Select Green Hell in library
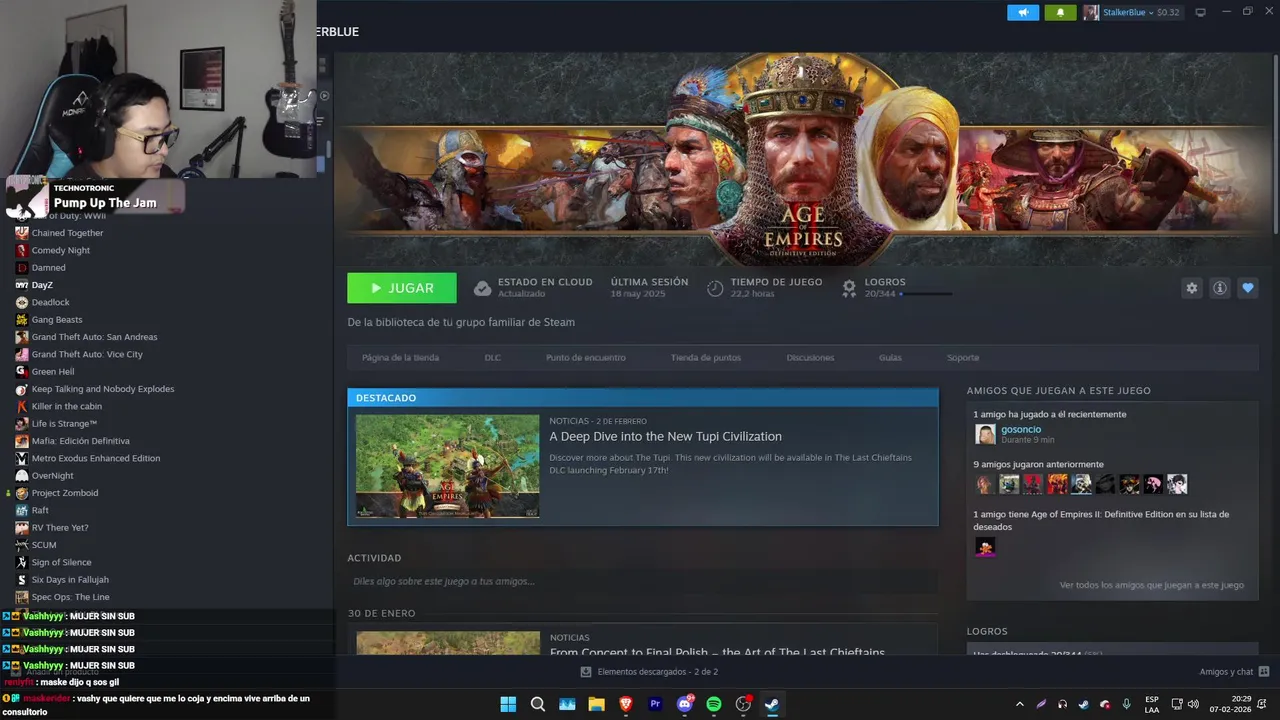 pos(53,372)
